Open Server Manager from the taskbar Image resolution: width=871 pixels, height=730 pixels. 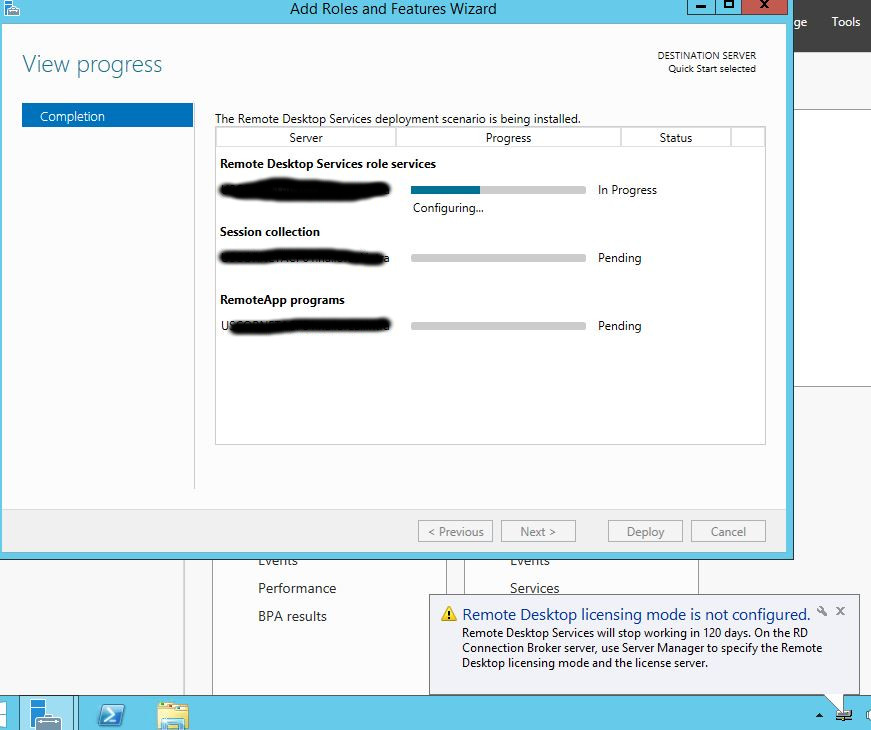pos(46,714)
